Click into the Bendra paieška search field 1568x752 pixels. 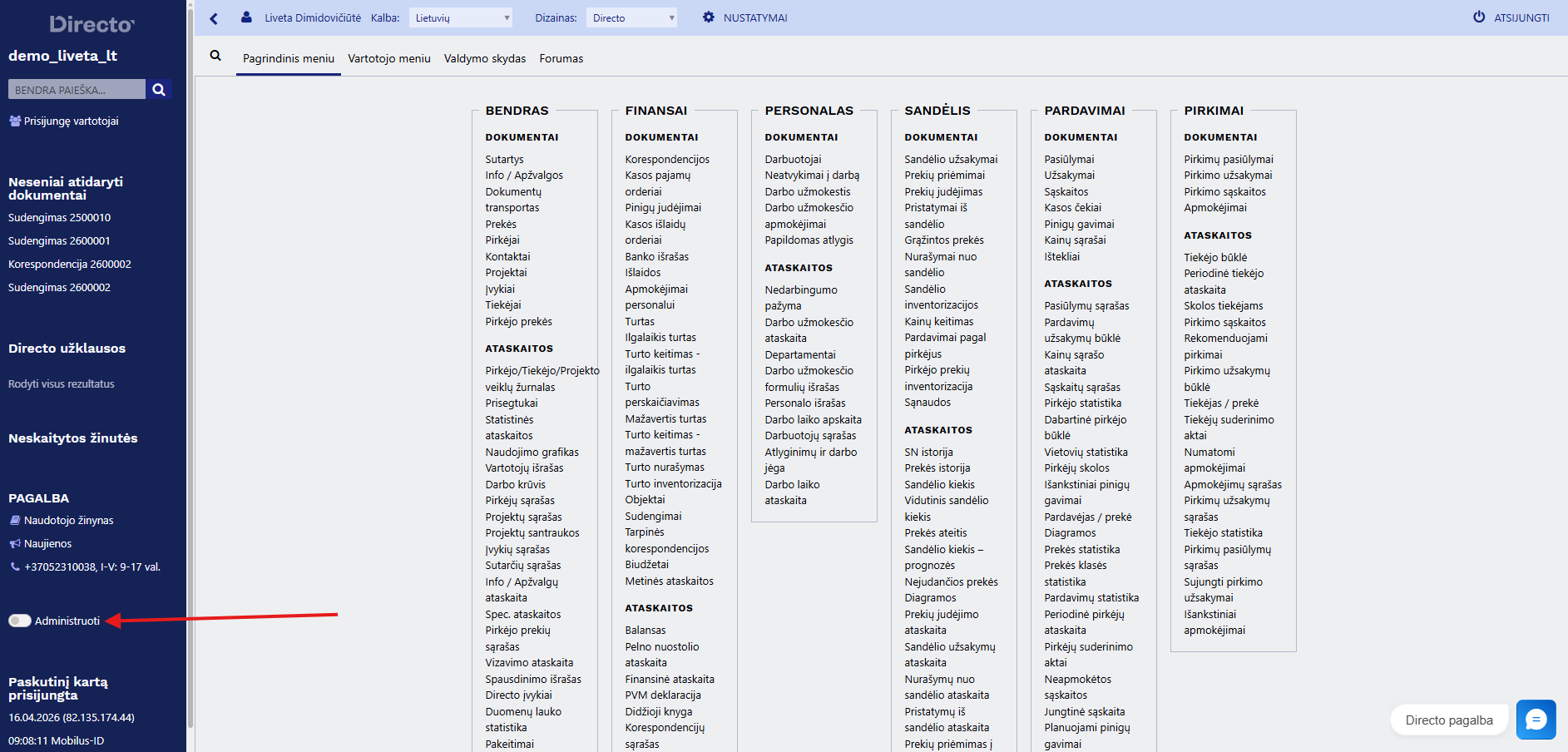tap(77, 90)
